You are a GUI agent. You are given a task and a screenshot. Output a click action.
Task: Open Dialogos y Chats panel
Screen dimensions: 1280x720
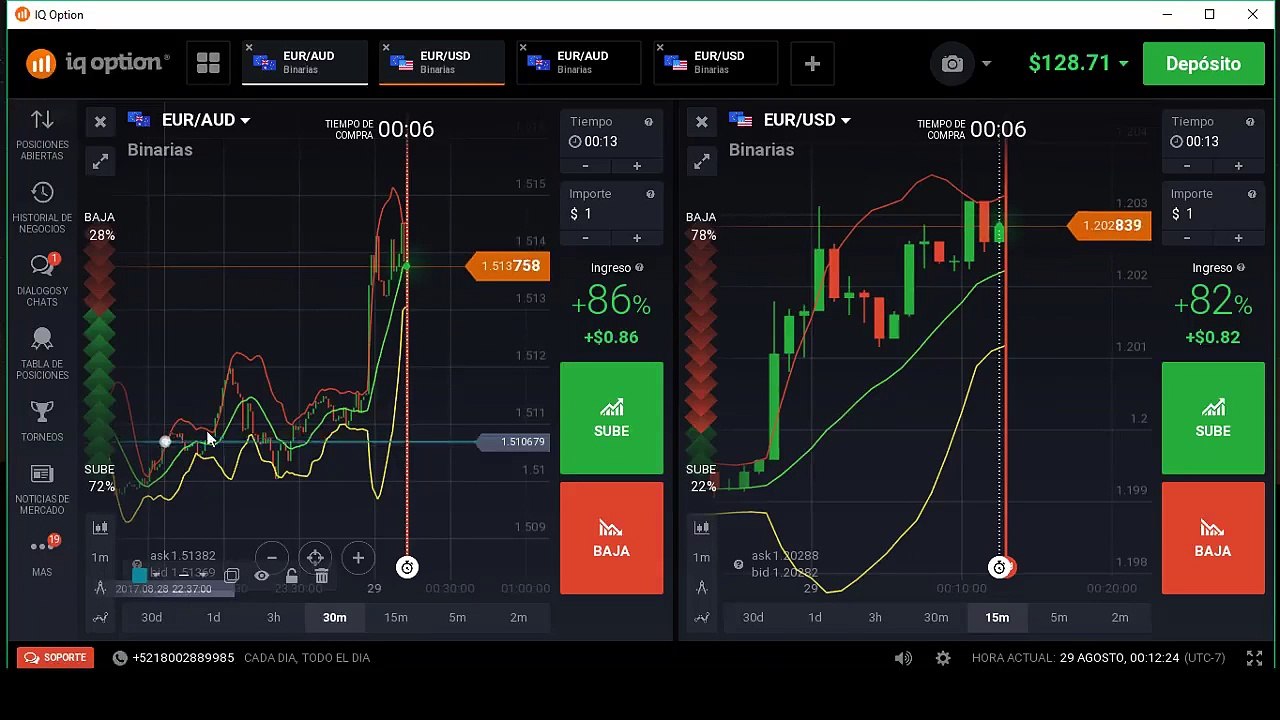click(x=42, y=280)
